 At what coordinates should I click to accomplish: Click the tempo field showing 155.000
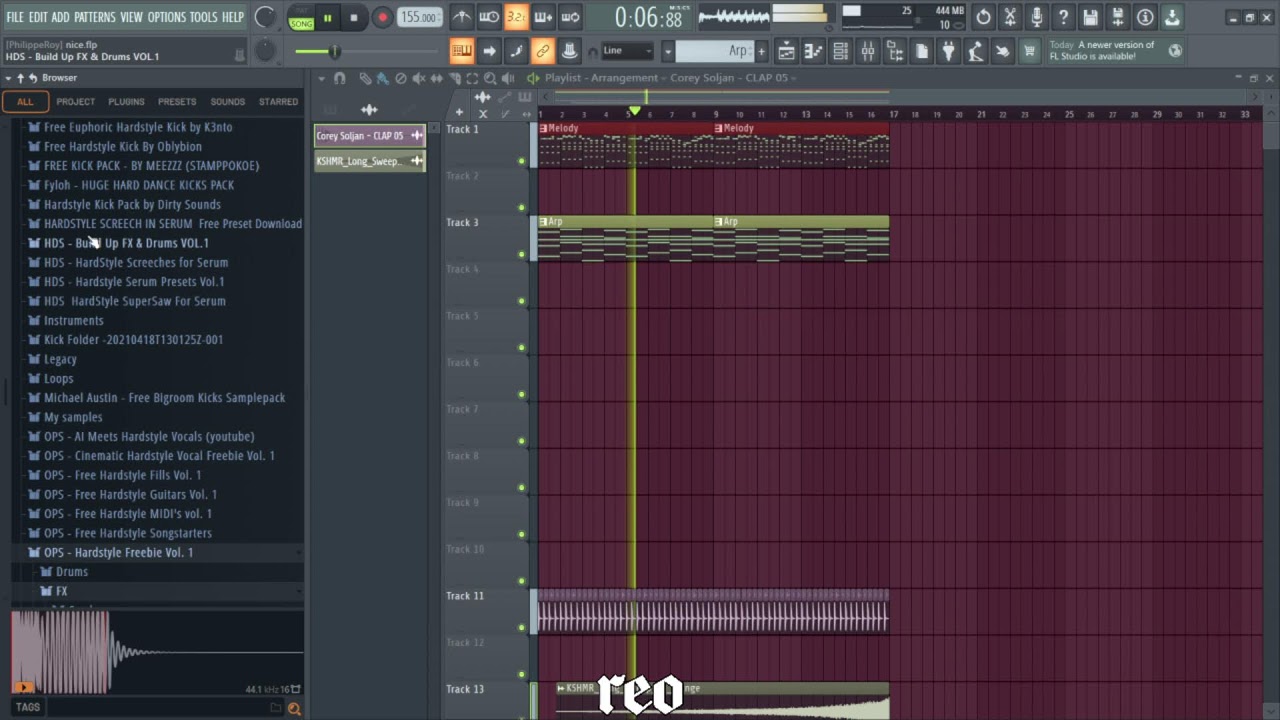(x=419, y=17)
